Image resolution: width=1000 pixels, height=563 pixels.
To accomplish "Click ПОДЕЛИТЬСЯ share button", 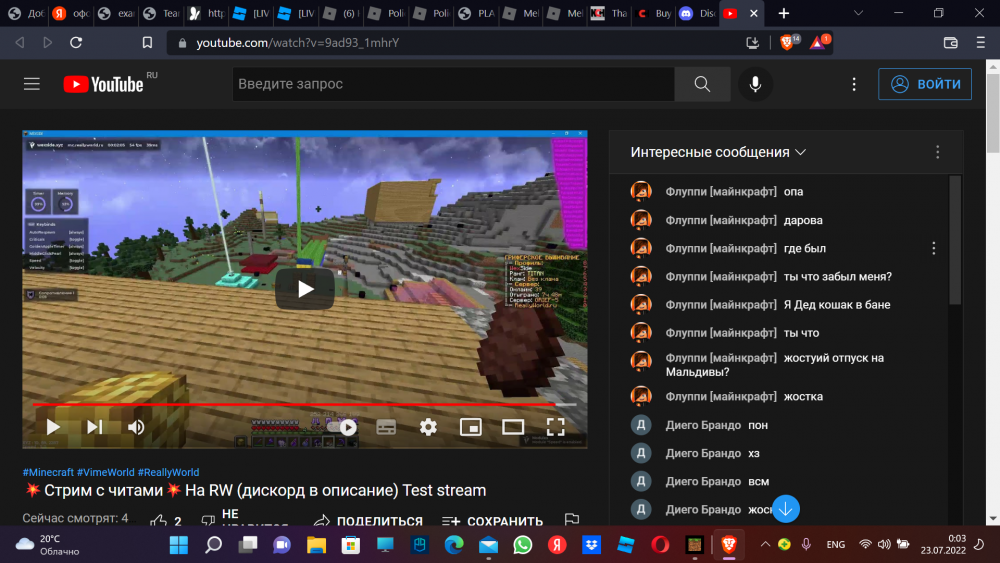I will click(x=368, y=520).
